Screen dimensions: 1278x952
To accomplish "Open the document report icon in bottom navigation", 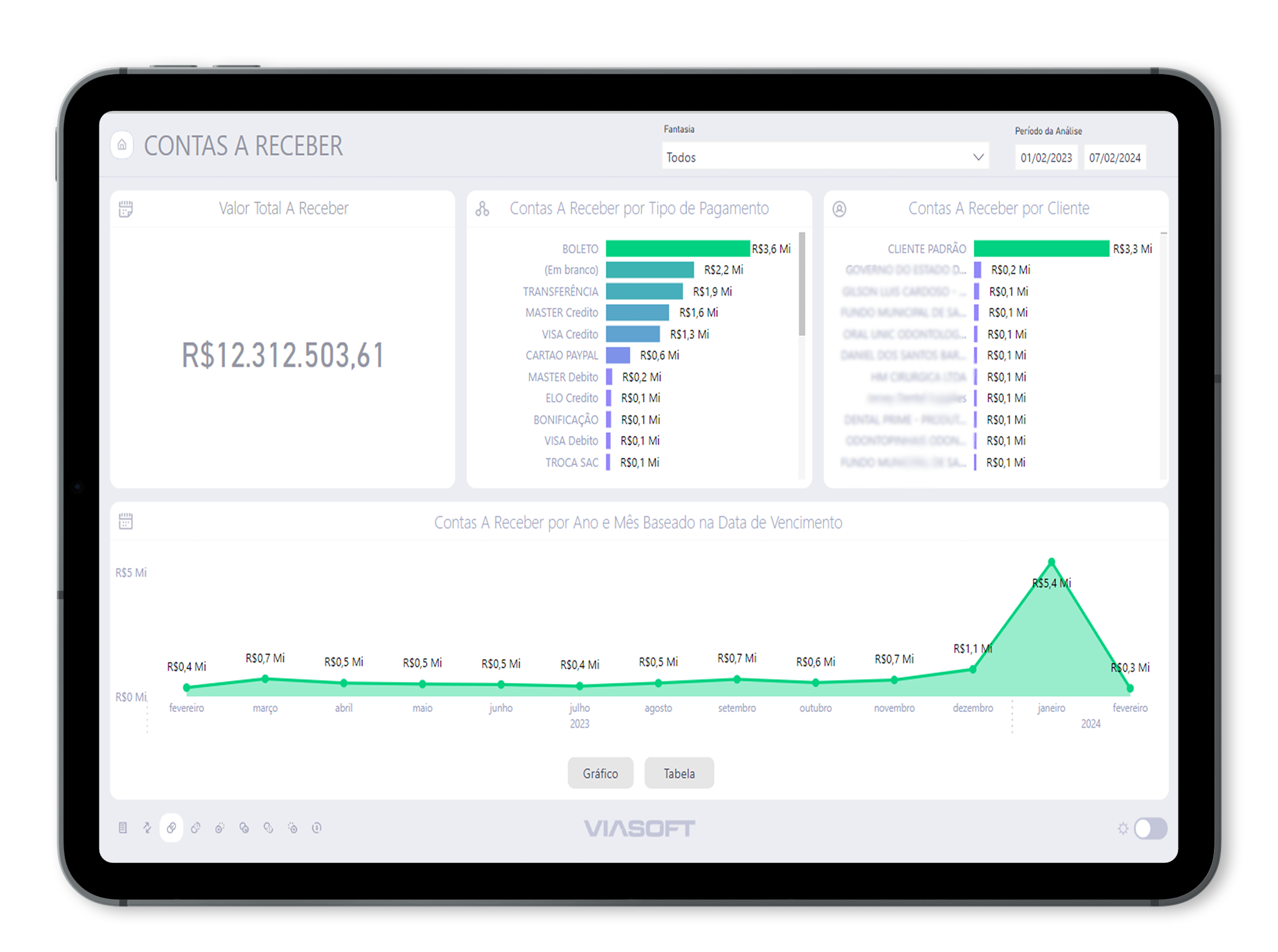I will click(x=123, y=827).
